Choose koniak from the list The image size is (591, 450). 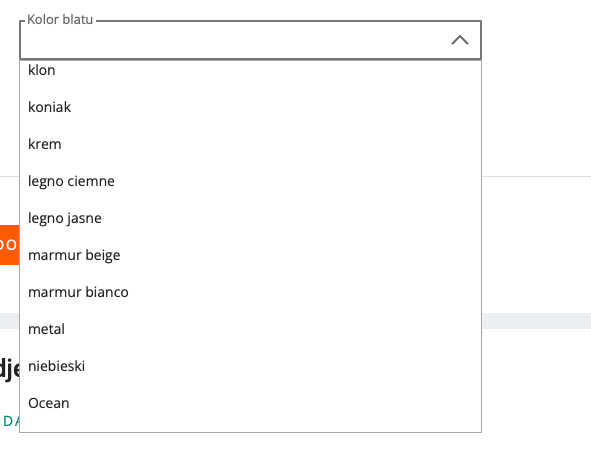(x=250, y=107)
